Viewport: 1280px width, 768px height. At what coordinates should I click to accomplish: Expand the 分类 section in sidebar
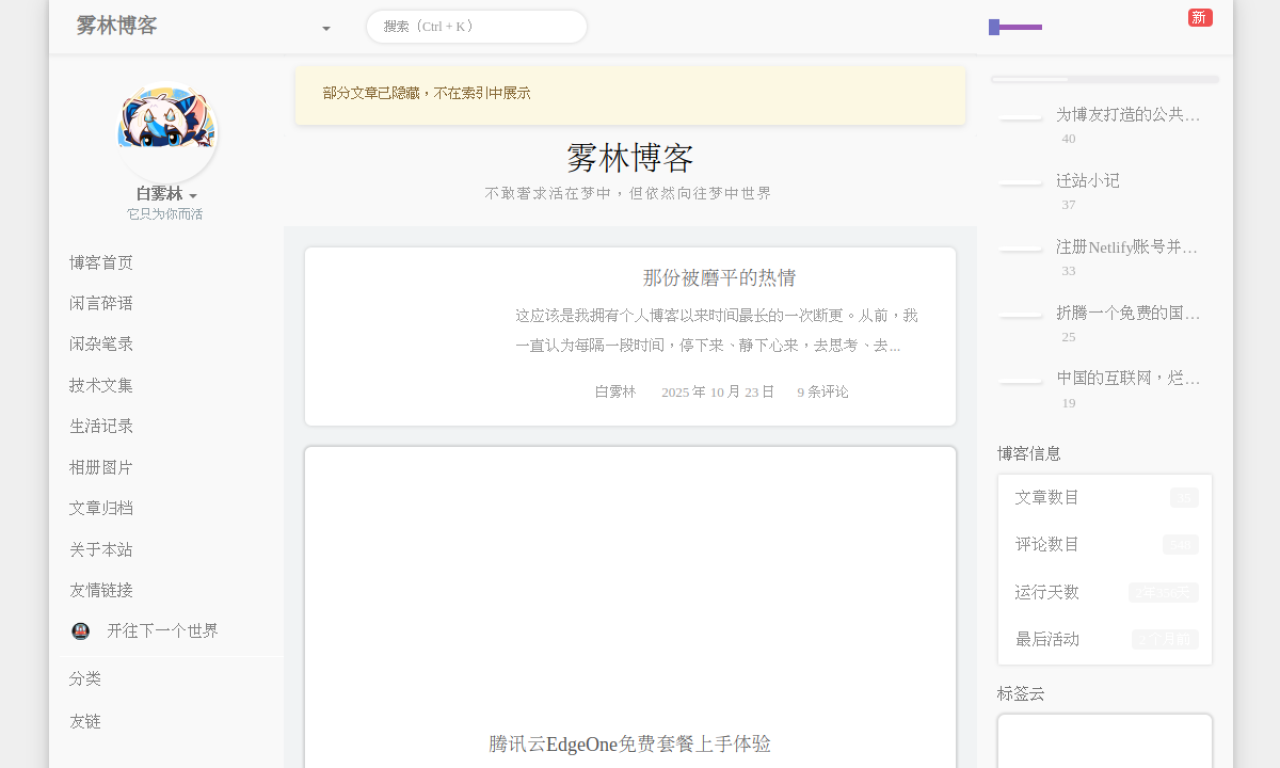pos(85,678)
